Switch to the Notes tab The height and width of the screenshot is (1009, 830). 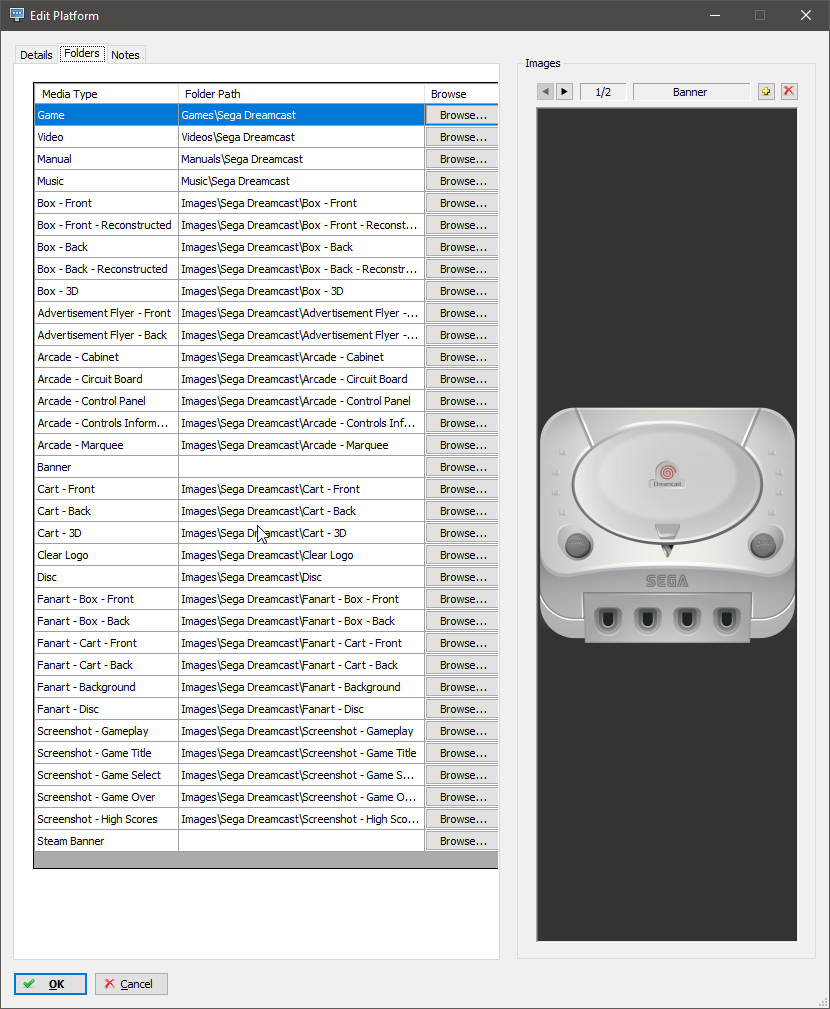coord(125,55)
